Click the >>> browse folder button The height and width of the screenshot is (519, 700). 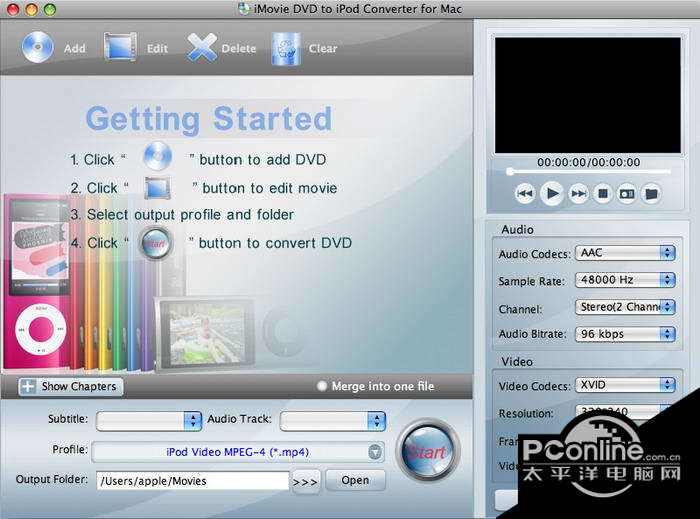306,482
